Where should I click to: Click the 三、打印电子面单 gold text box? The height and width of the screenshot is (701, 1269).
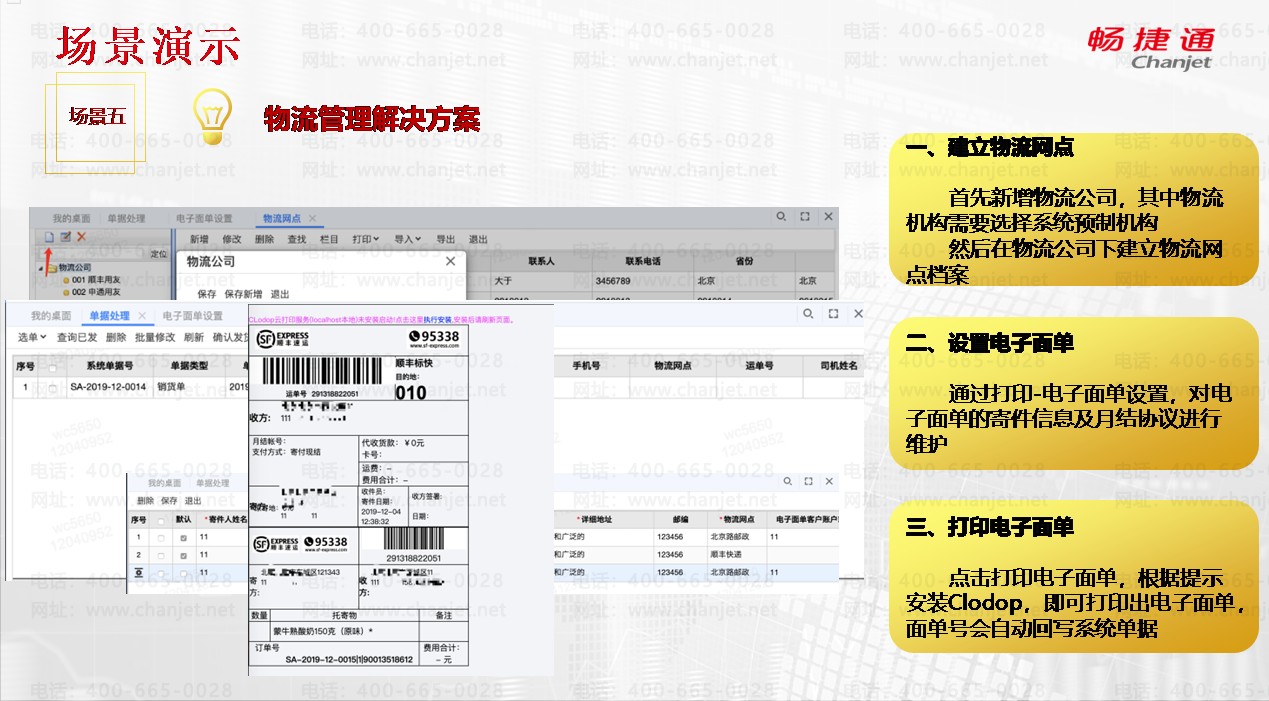[x=1073, y=578]
